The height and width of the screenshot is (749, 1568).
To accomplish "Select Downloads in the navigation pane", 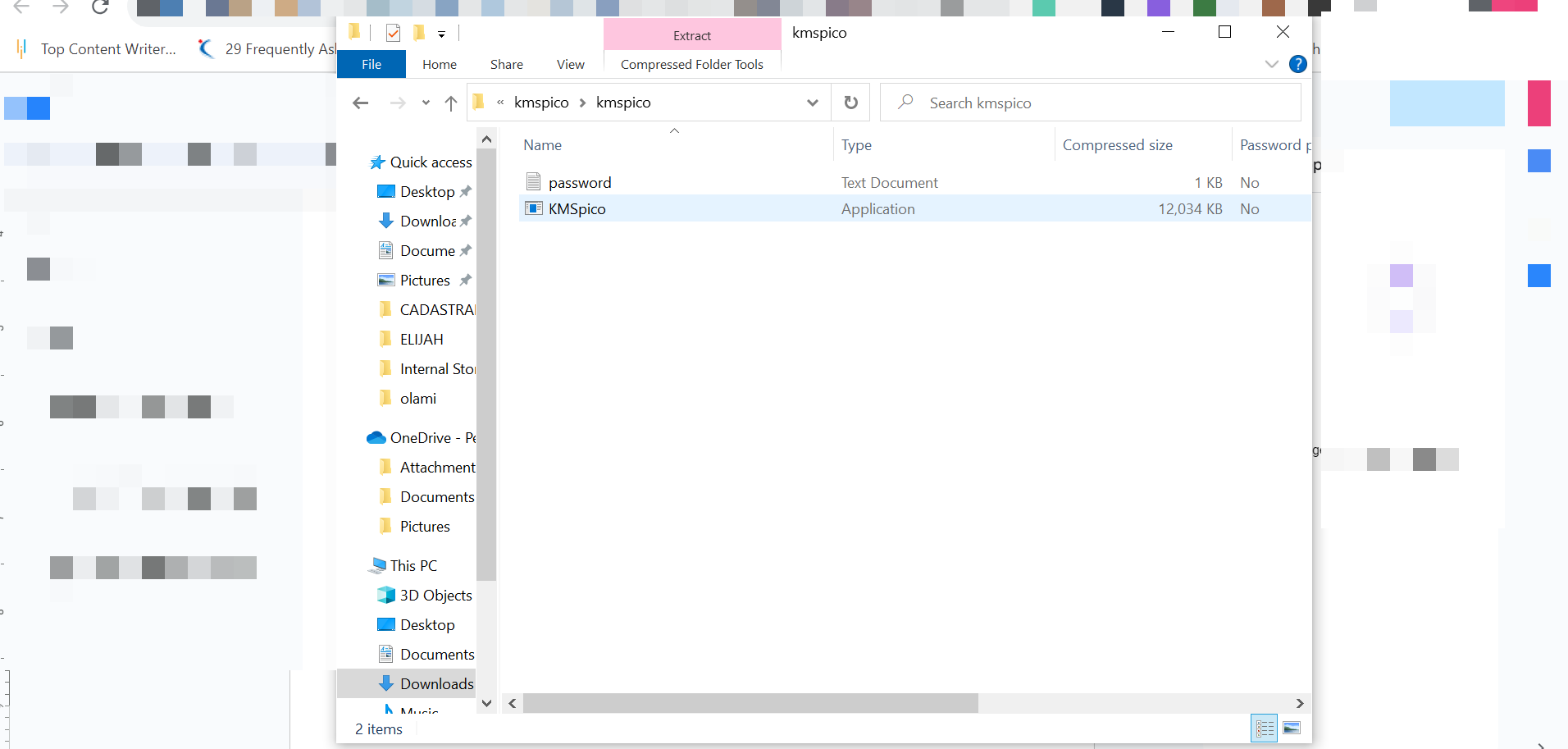I will pos(437,683).
